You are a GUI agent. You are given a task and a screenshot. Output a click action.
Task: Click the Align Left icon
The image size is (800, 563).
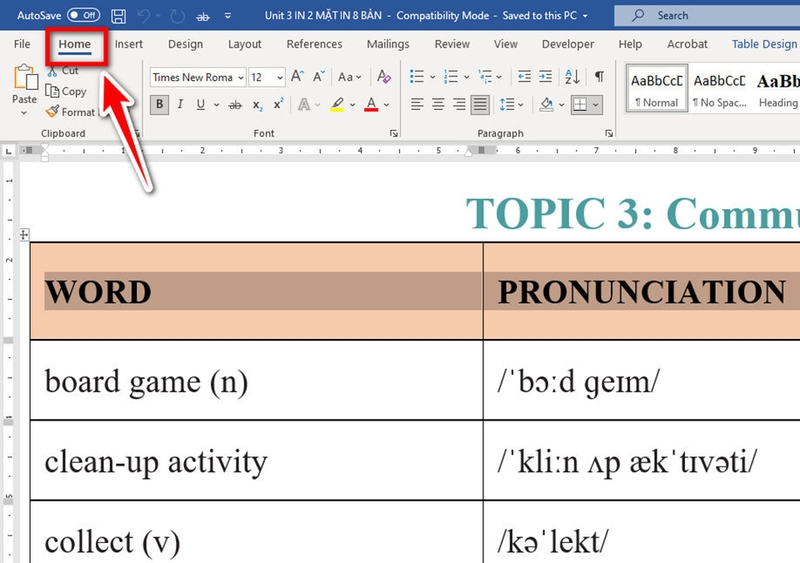pos(417,105)
